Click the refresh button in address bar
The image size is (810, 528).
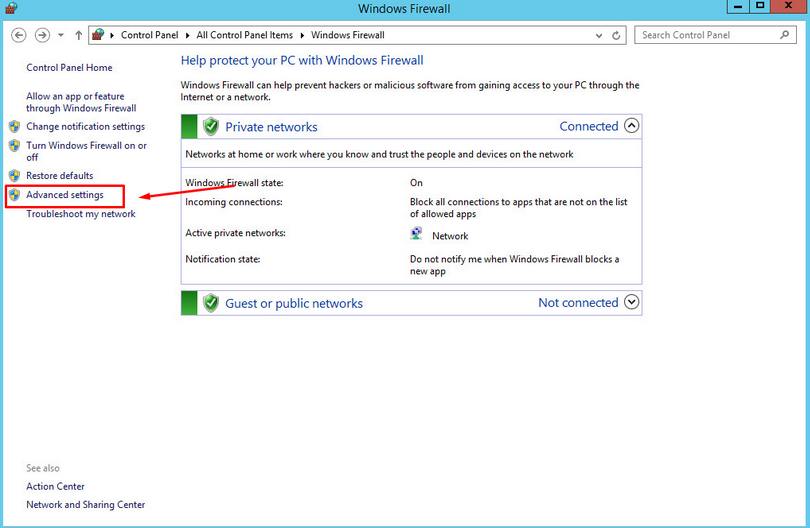tap(617, 35)
